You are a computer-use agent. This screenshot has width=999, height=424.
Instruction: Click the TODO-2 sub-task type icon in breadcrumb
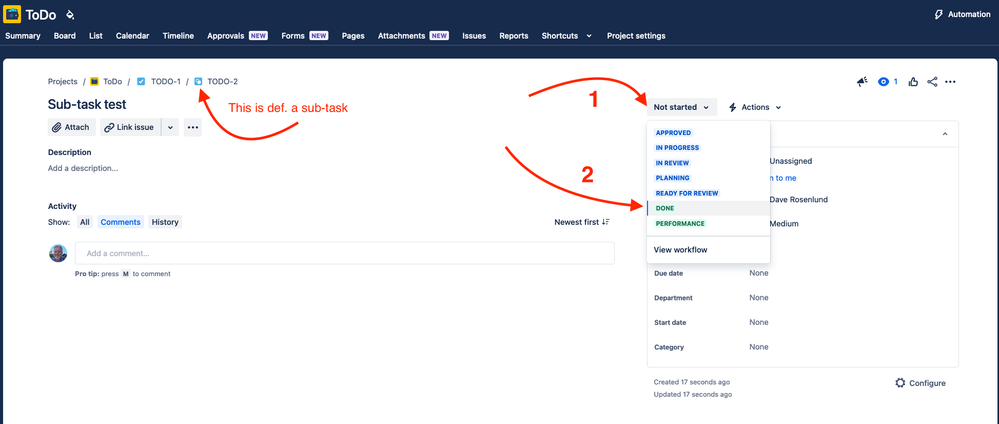198,82
